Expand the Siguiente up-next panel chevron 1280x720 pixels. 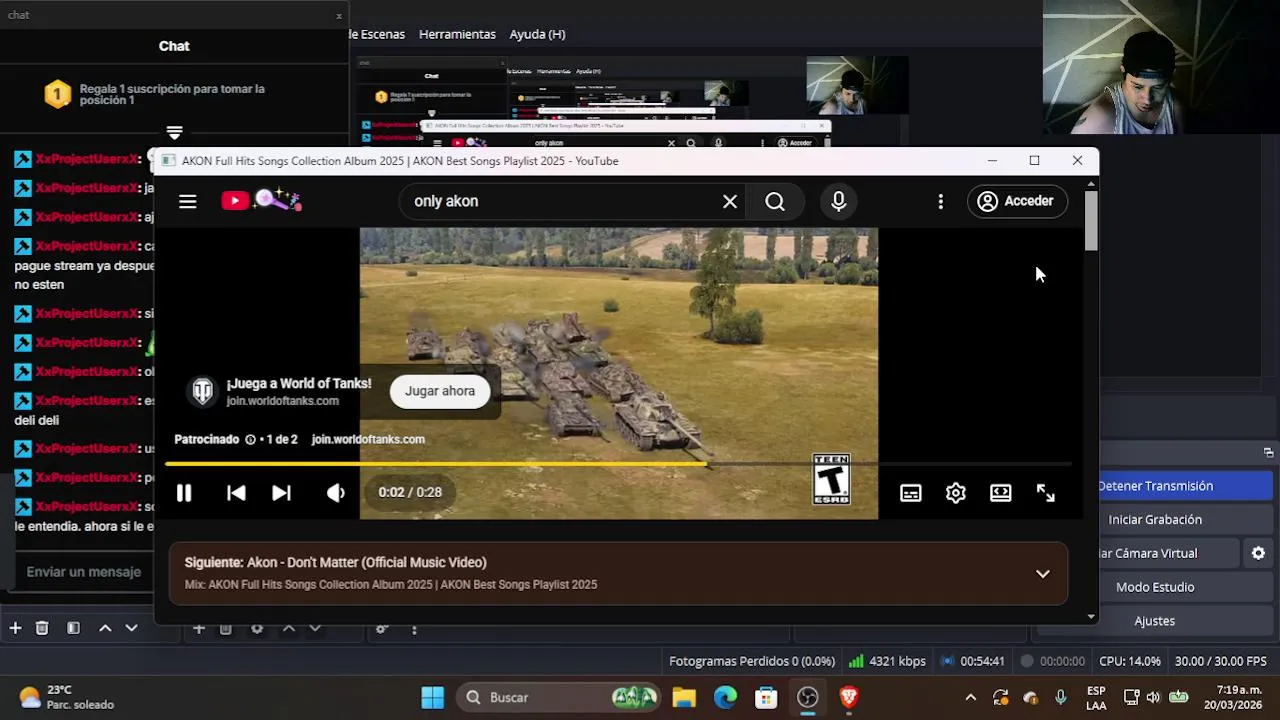pos(1042,574)
